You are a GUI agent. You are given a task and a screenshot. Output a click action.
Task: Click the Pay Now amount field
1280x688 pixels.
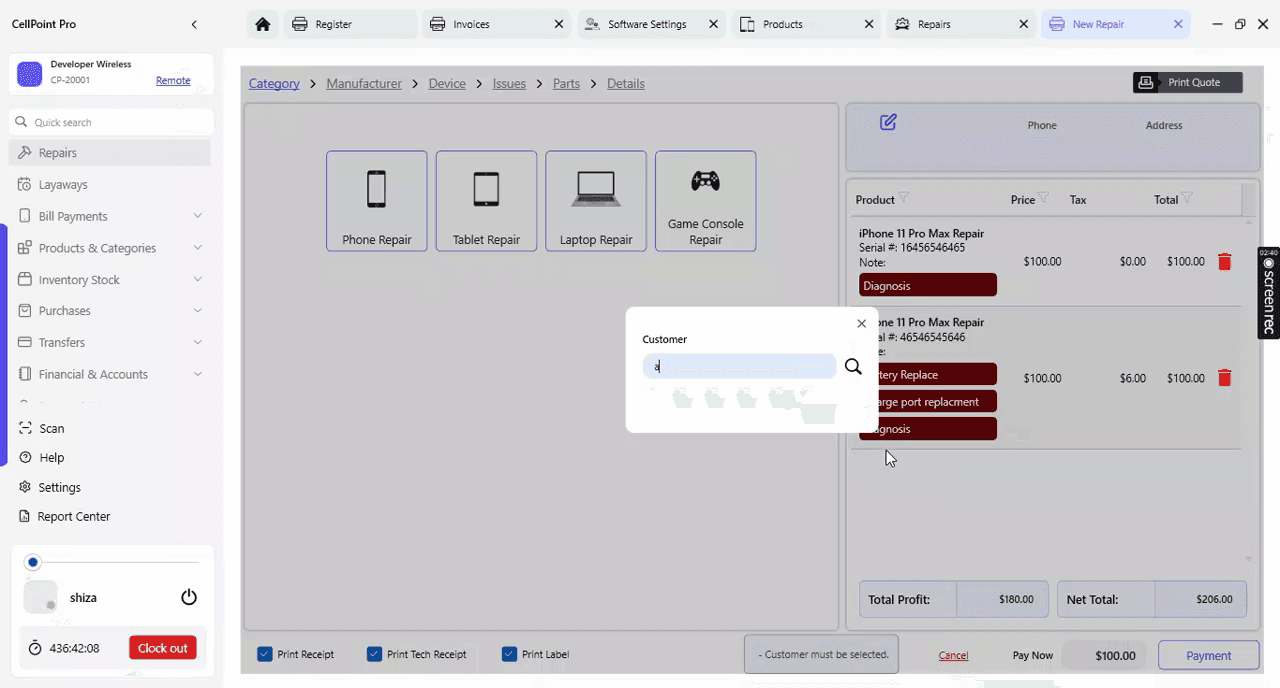[1104, 655]
